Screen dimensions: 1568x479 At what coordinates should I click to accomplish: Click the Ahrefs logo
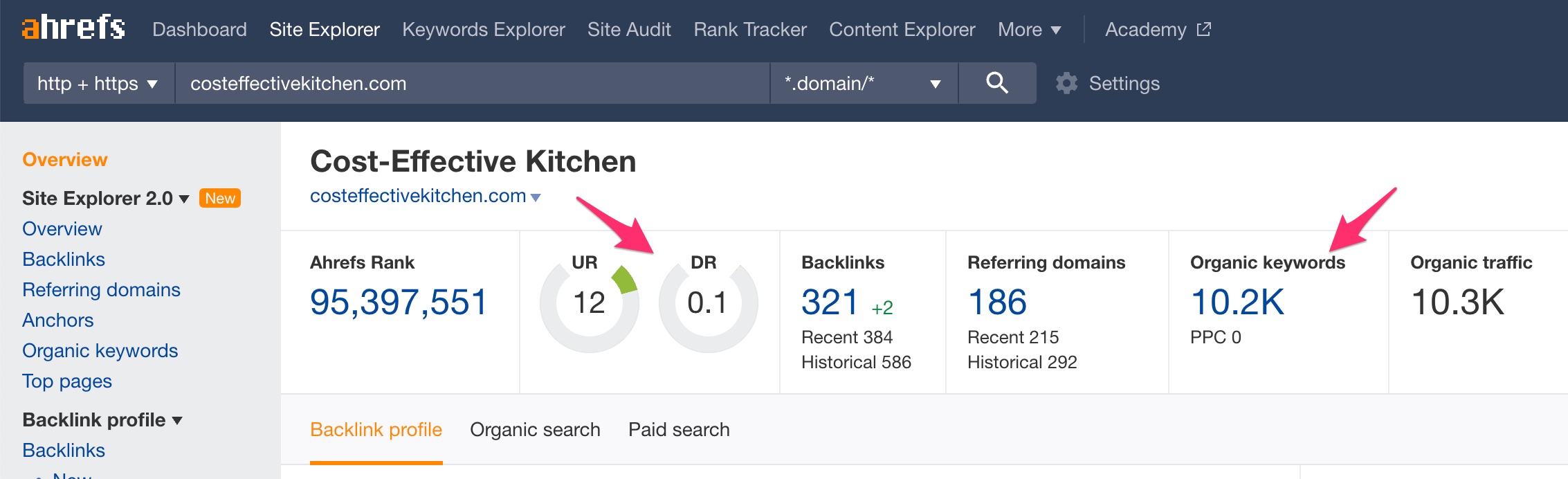pyautogui.click(x=73, y=28)
